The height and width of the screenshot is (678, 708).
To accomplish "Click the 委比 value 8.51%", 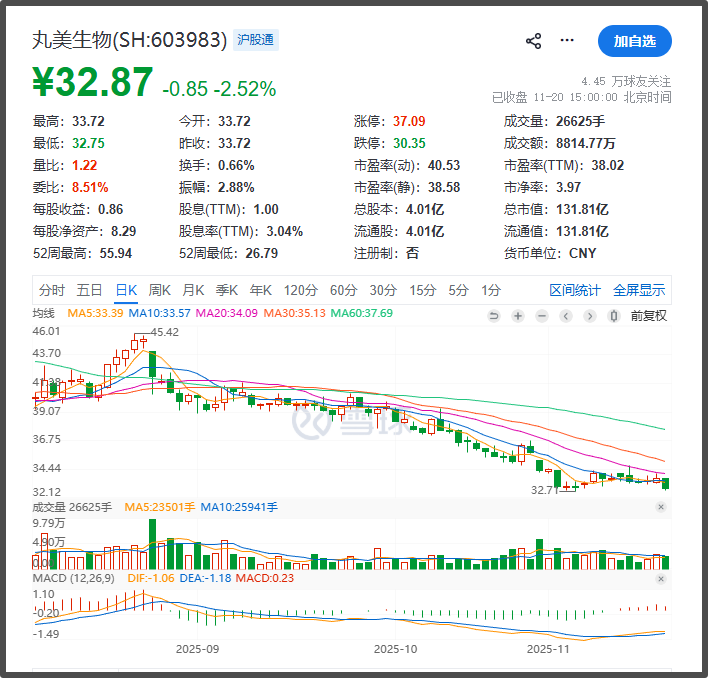I will [90, 187].
